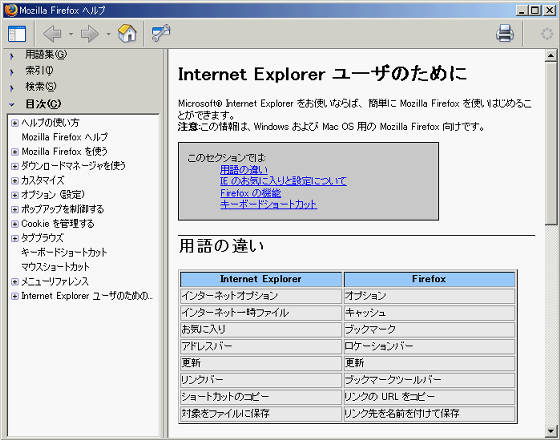Click the vertical scrollbar thumb
Viewport: 560px width, 440px height.
[551, 143]
